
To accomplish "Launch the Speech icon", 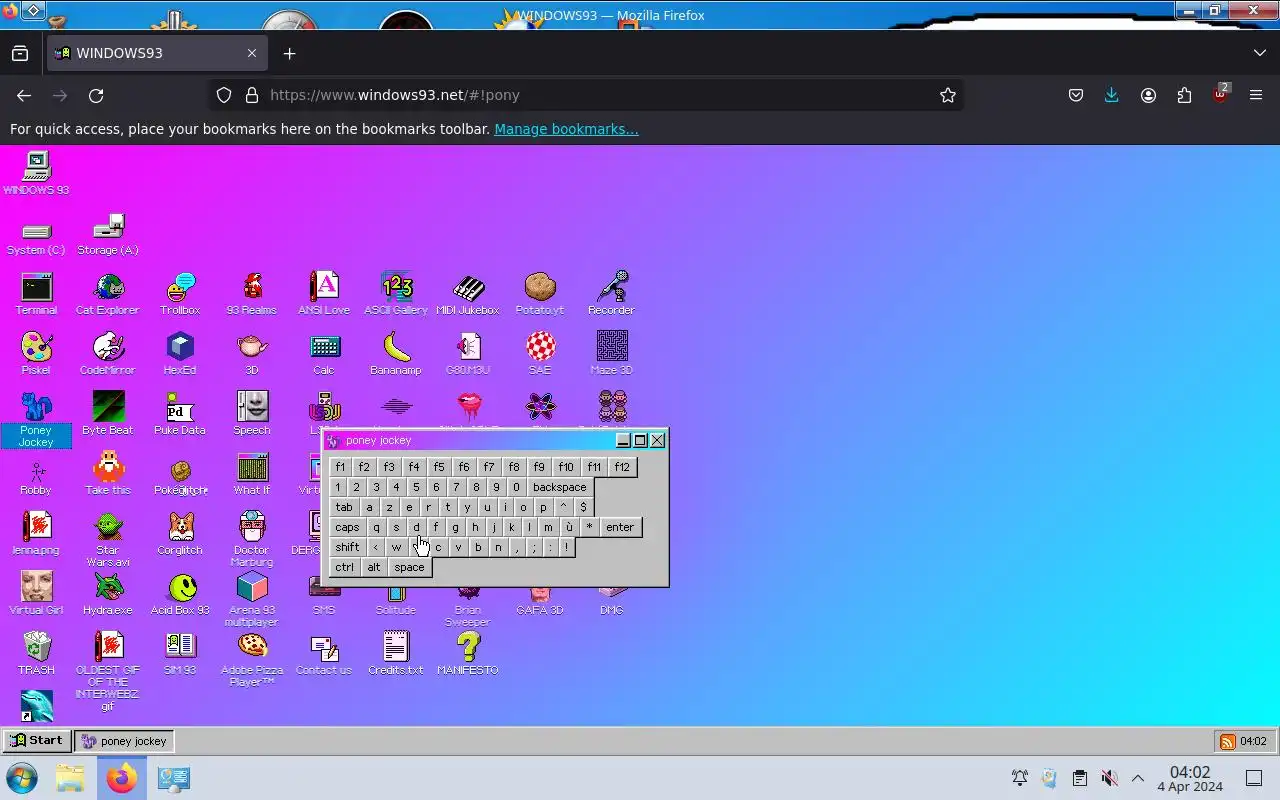I will [252, 413].
